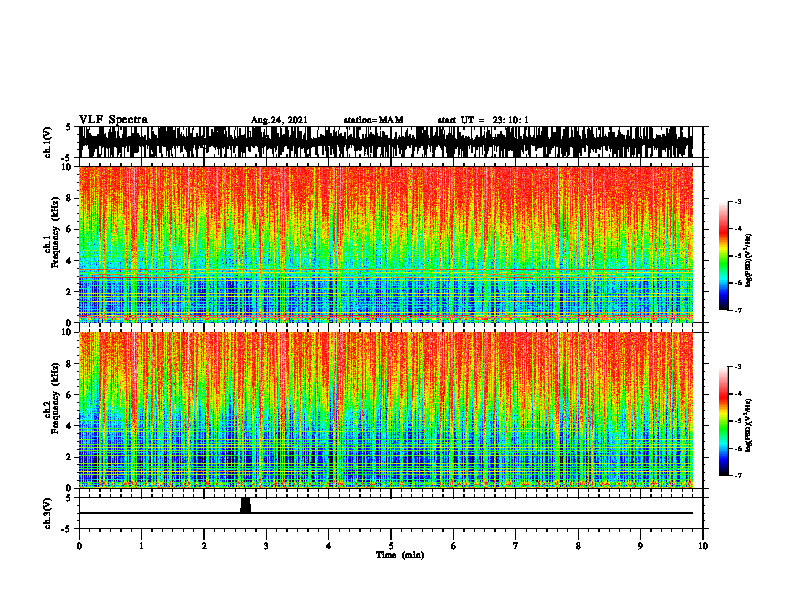This screenshot has width=792, height=612.
Task: Click the Time (min) axis tick label "10"
Action: pos(703,546)
